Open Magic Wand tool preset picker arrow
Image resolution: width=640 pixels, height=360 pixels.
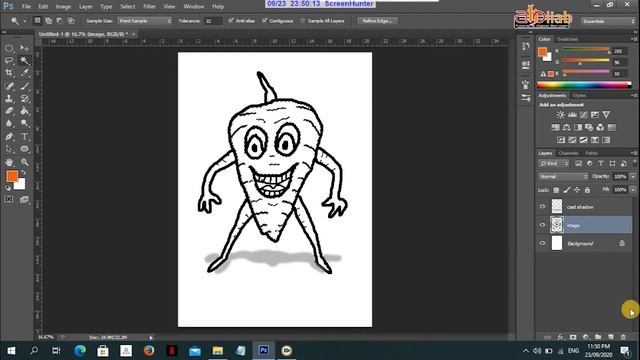[24, 21]
